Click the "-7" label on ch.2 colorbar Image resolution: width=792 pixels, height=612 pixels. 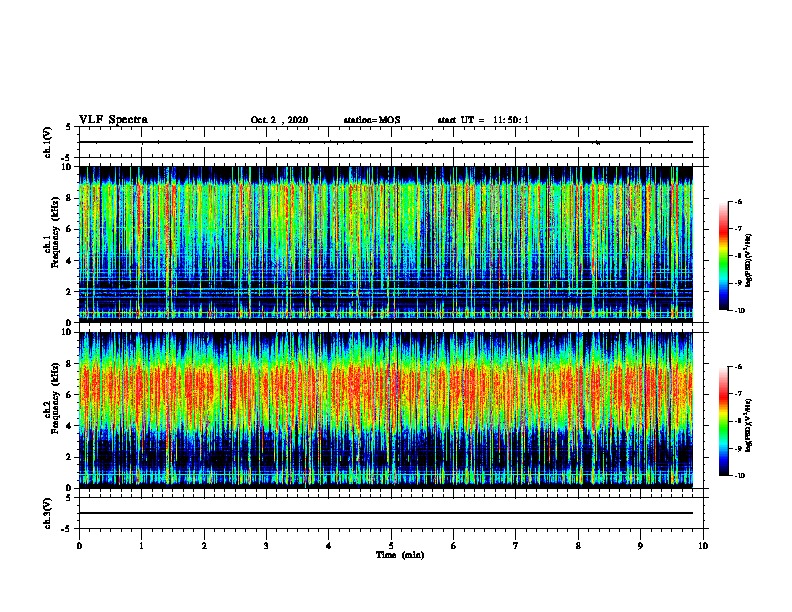pos(738,394)
